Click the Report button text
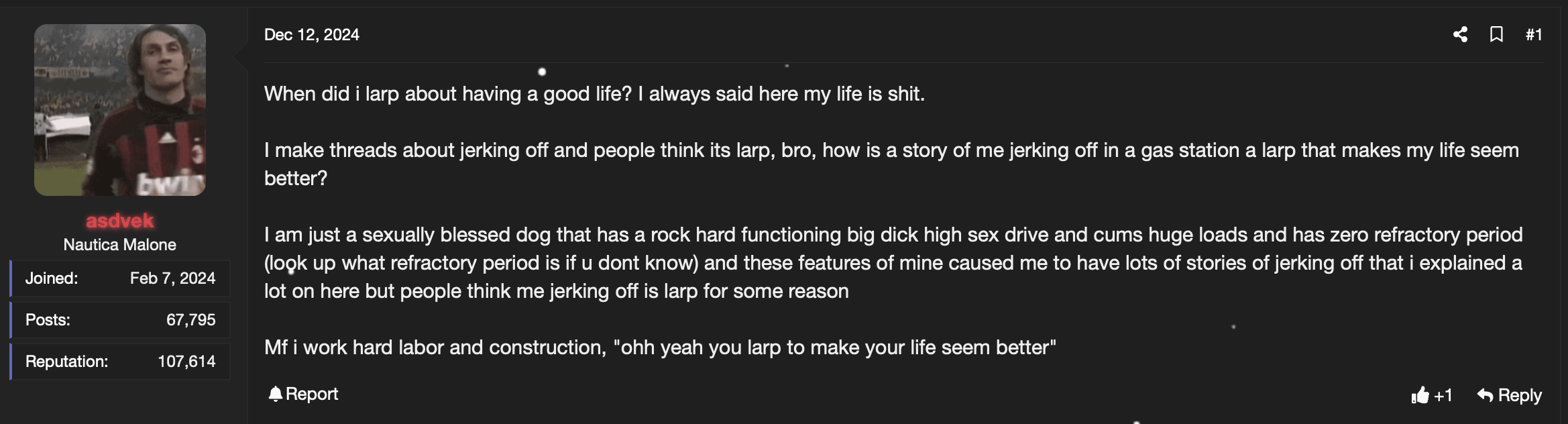The image size is (1568, 424). pos(311,394)
